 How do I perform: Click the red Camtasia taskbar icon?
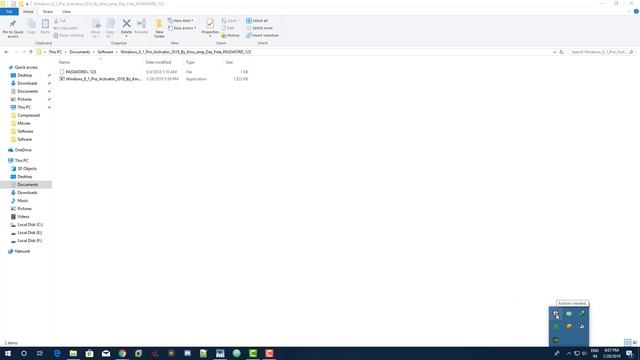[269, 353]
